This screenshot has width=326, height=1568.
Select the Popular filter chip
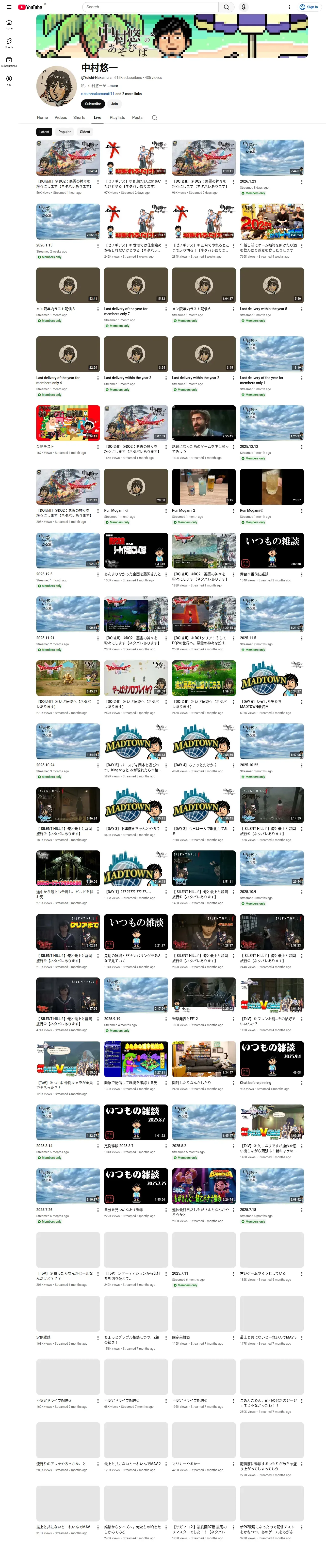[64, 132]
